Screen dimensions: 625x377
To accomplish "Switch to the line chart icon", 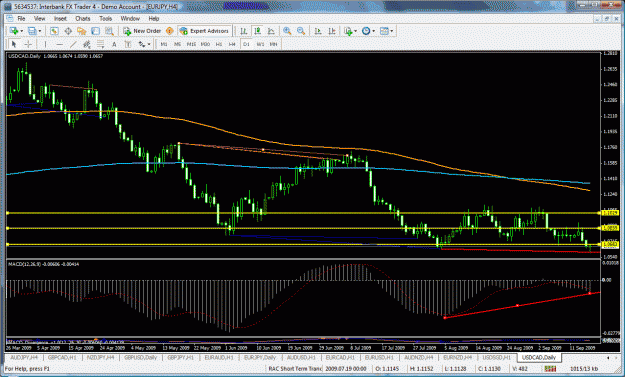I will [x=271, y=31].
